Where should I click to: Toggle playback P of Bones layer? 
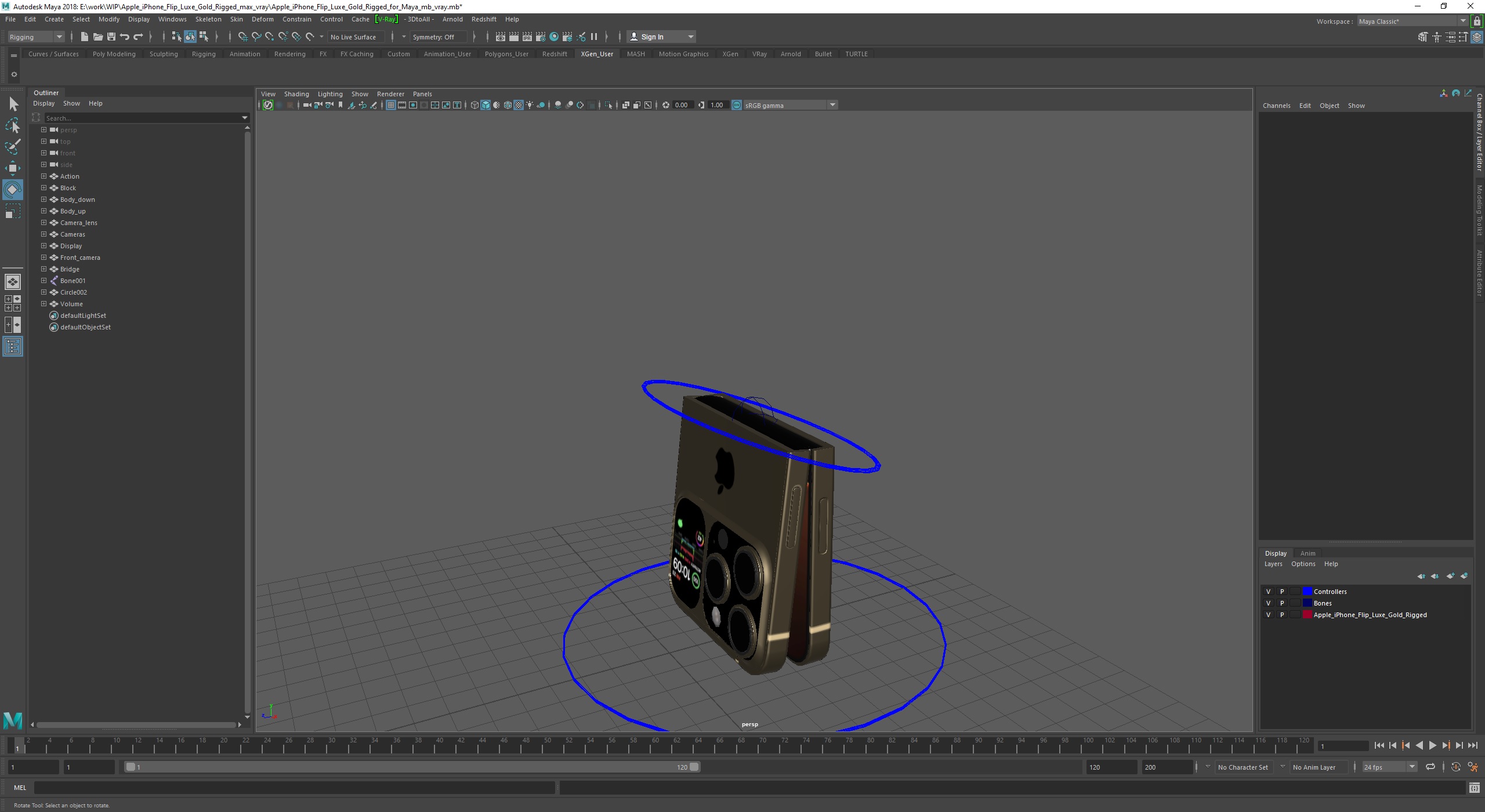[1282, 603]
